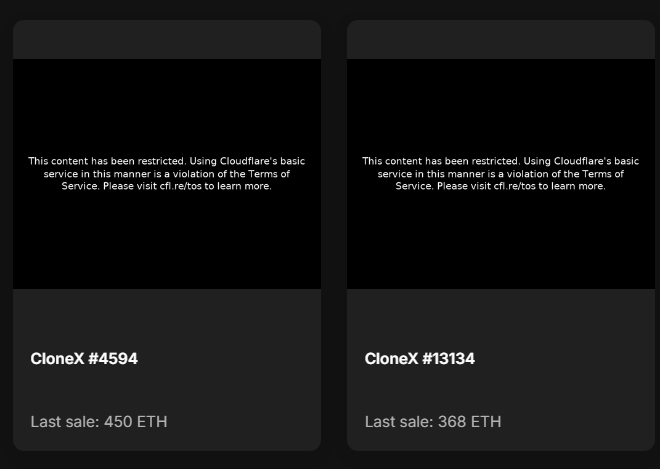The image size is (660, 469).
Task: Click the top header strip of CloneX #4594 card
Action: click(167, 39)
